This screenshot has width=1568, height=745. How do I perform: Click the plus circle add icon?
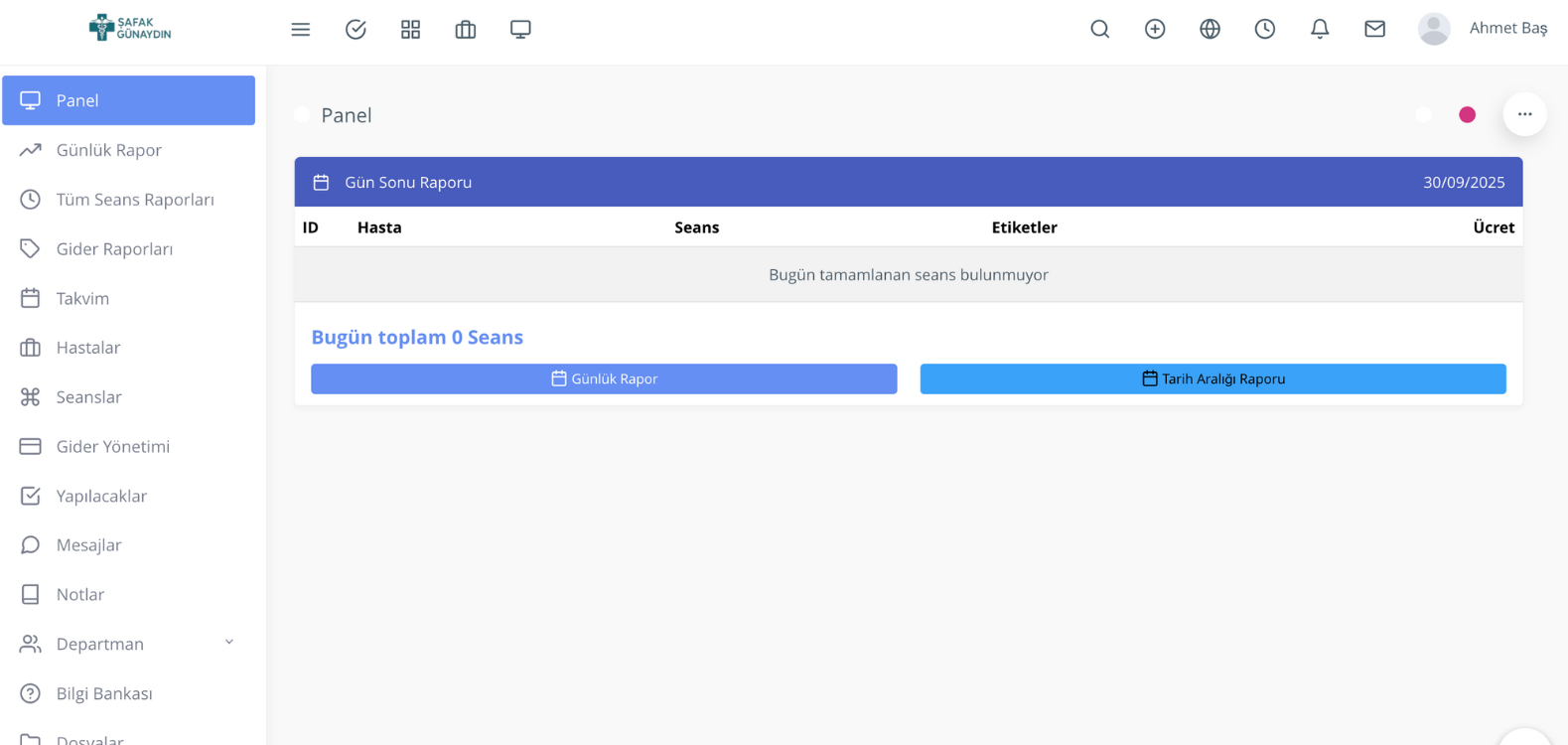click(x=1155, y=30)
